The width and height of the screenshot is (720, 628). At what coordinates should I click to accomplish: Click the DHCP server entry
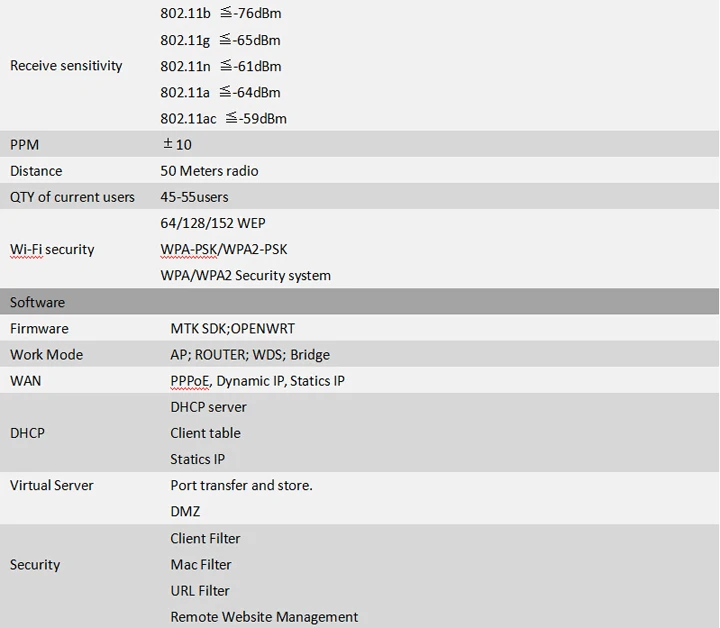pyautogui.click(x=208, y=407)
